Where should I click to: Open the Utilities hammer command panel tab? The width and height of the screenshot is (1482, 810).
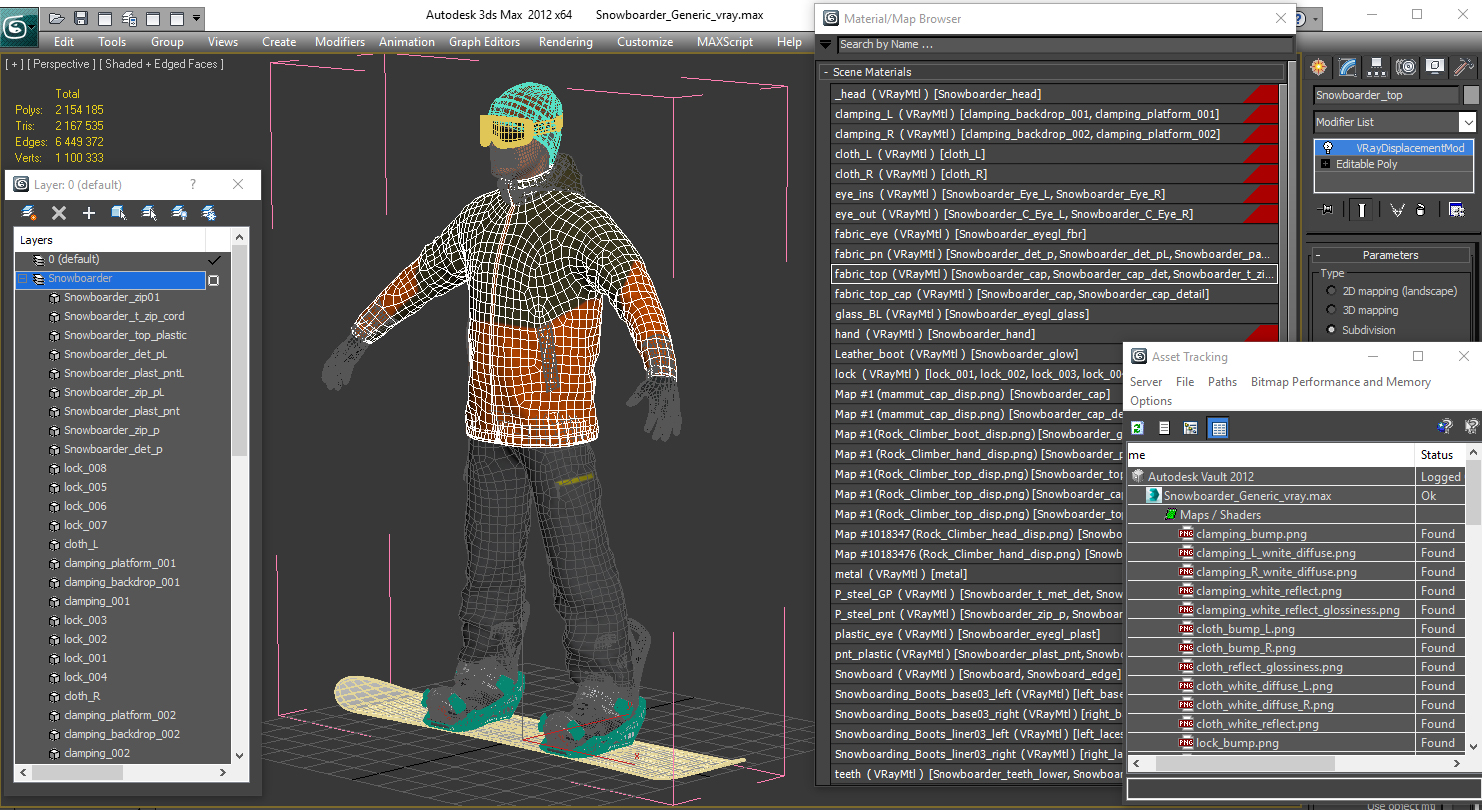1463,67
